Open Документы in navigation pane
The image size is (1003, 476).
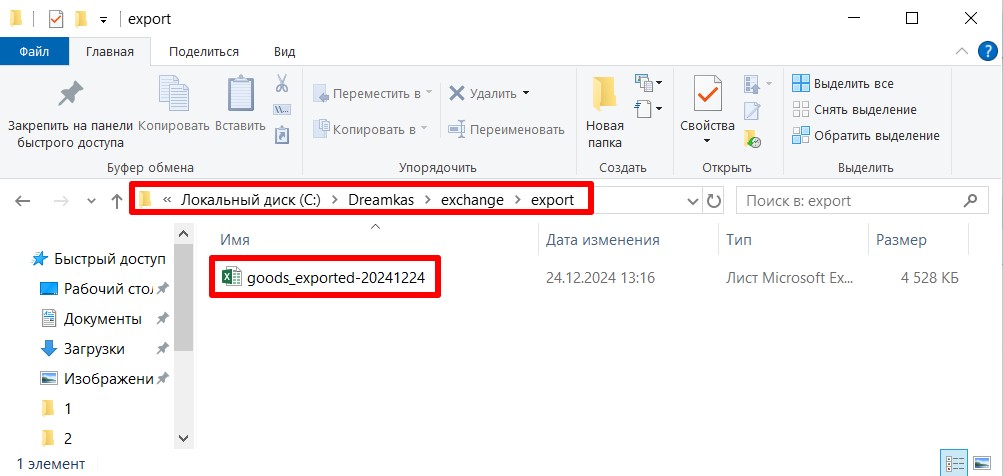point(90,319)
